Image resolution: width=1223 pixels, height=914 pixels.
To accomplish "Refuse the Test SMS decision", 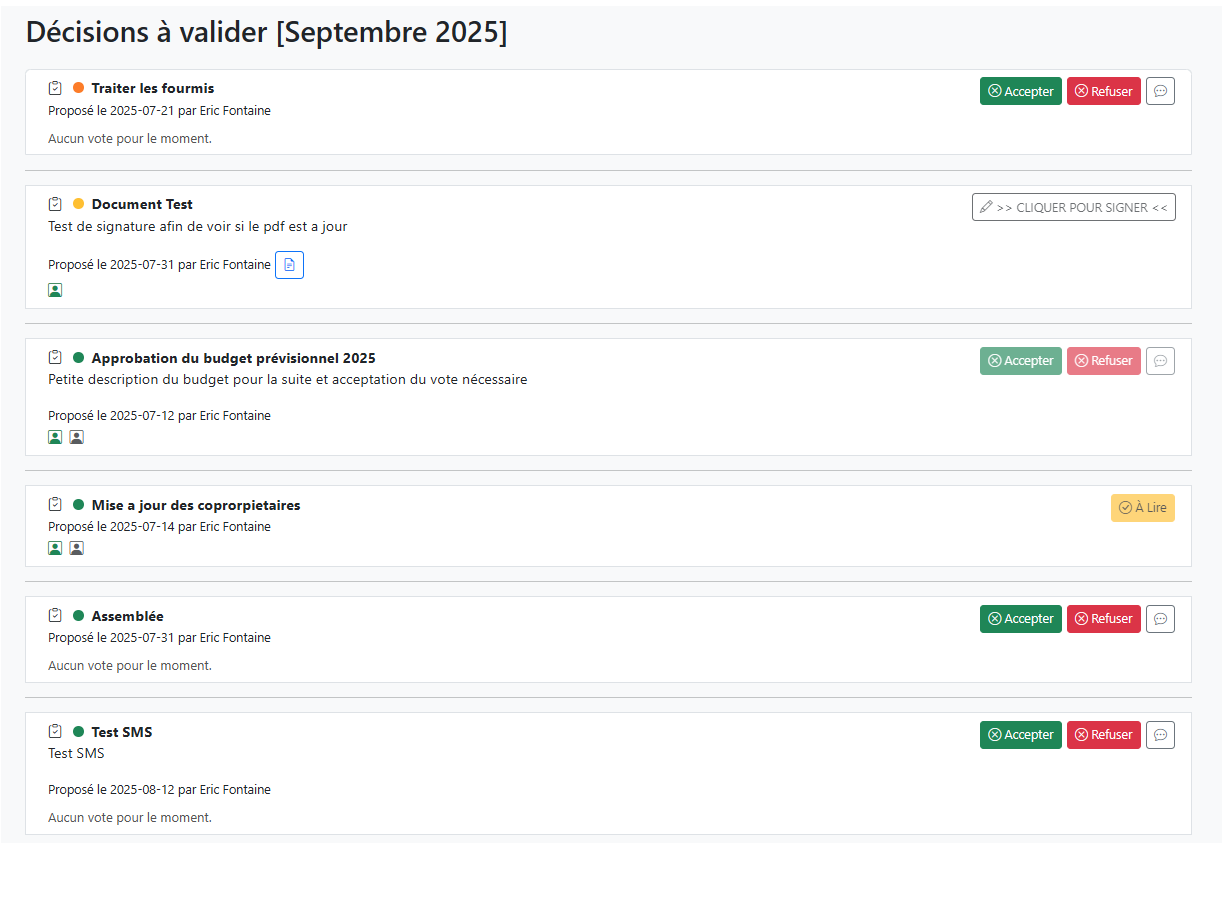I will click(1103, 734).
